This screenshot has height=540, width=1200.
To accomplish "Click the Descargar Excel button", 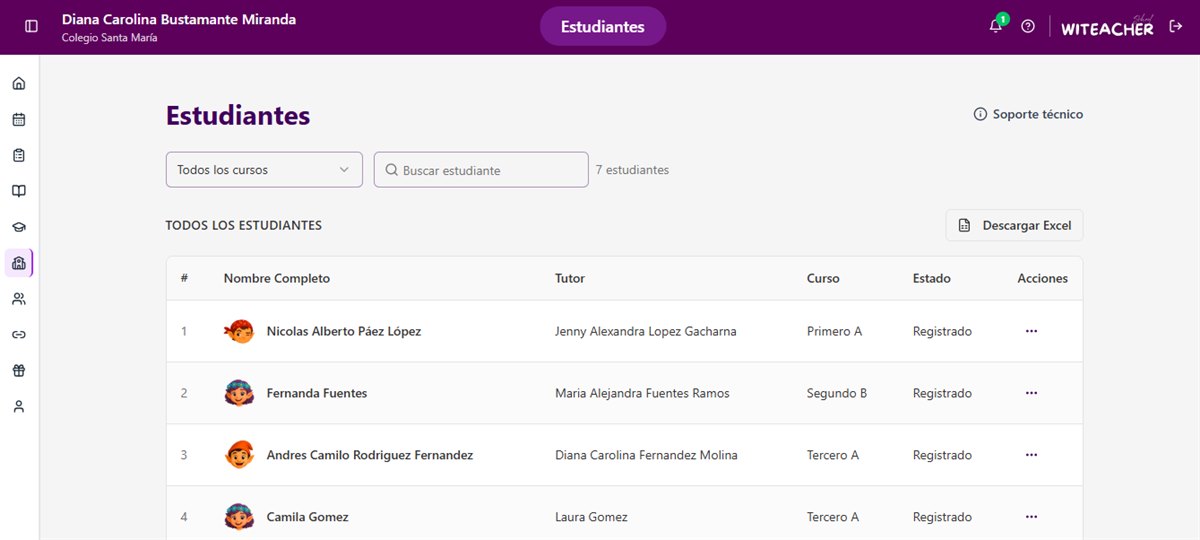I will pyautogui.click(x=1014, y=225).
